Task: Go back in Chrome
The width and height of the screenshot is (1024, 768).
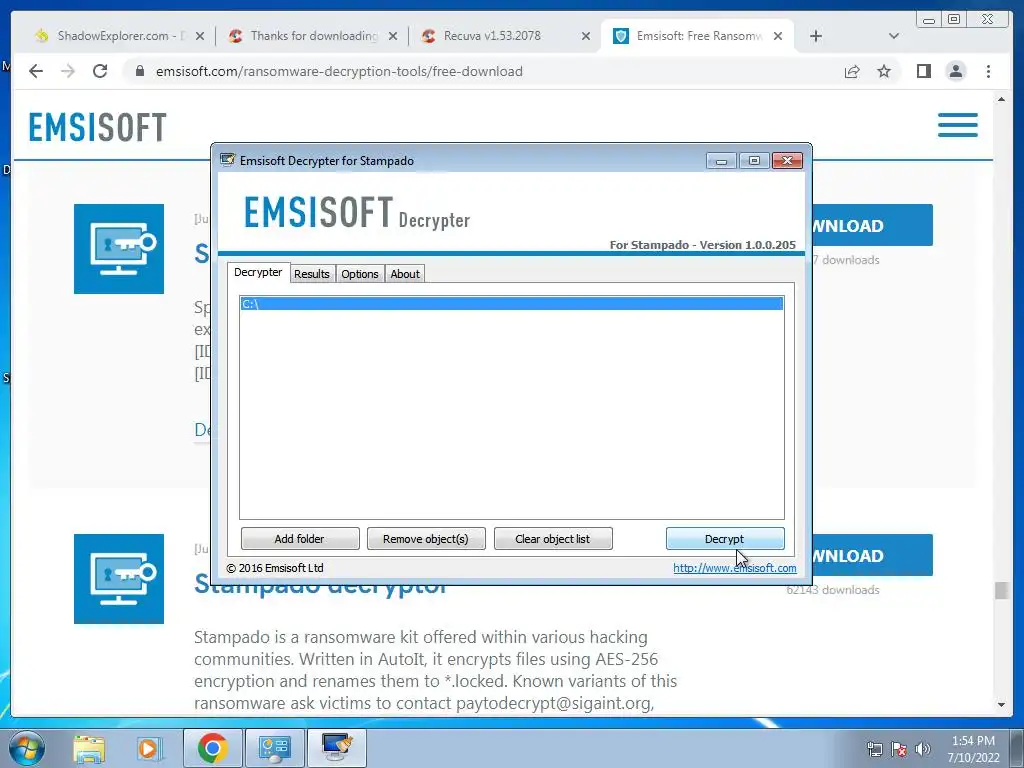Action: [x=36, y=71]
